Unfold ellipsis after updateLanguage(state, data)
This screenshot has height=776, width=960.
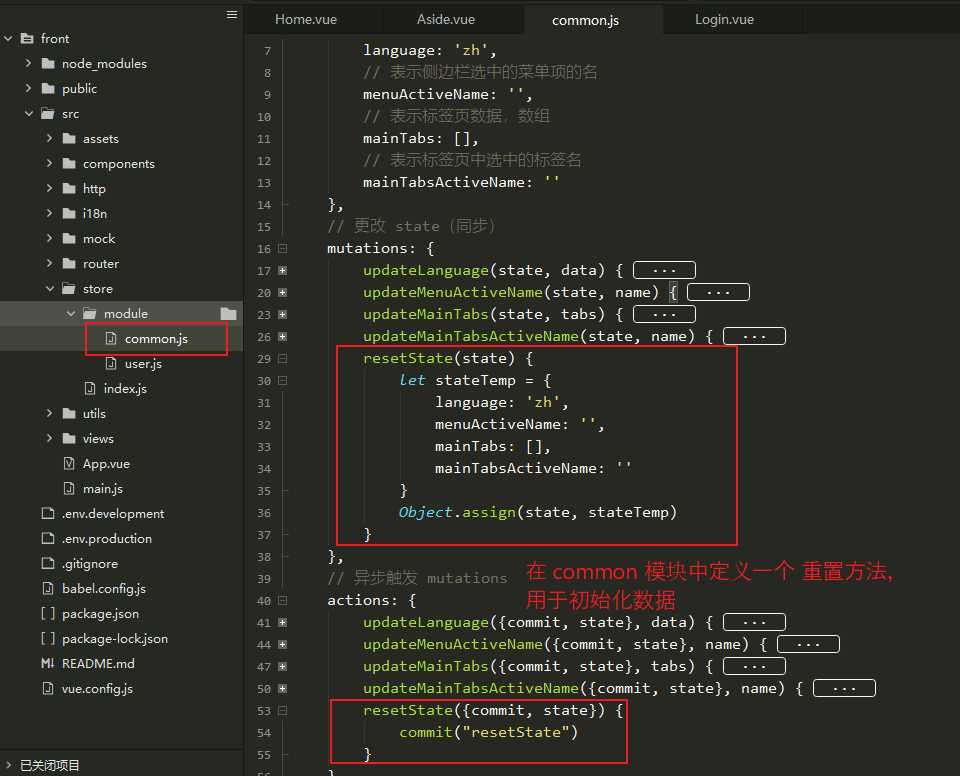(x=664, y=270)
